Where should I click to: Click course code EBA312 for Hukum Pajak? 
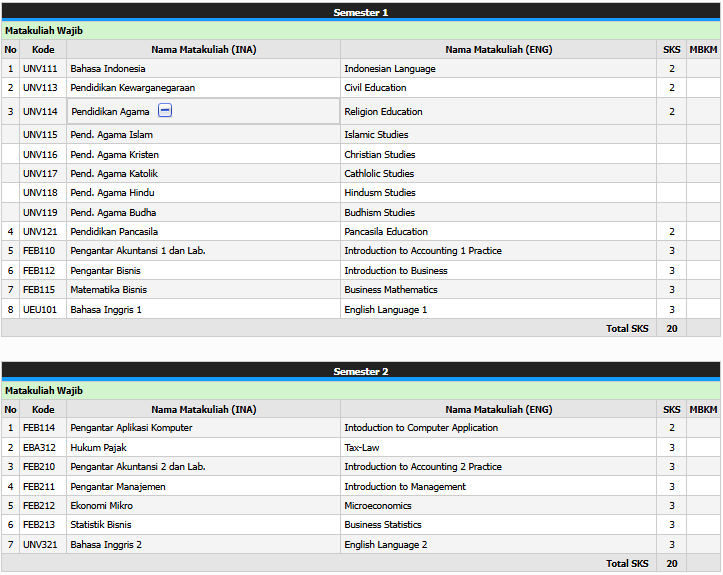[x=39, y=448]
